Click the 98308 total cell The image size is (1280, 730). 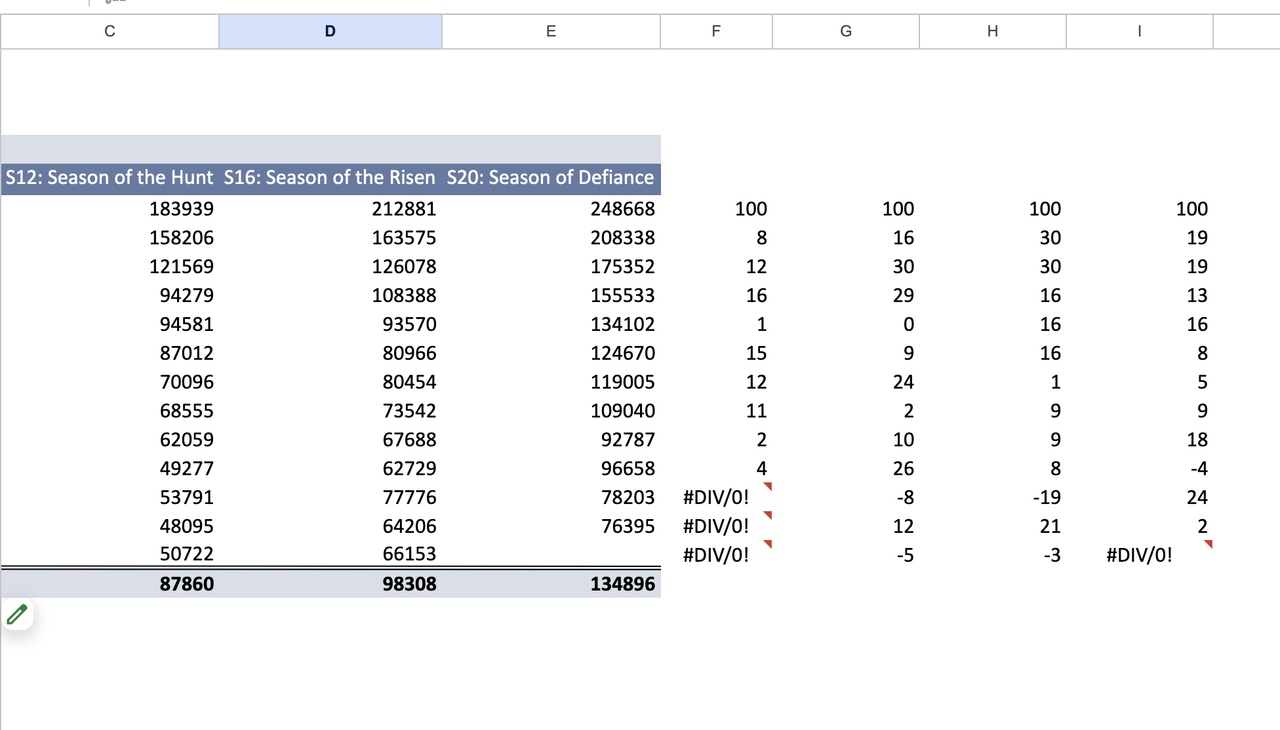point(330,583)
